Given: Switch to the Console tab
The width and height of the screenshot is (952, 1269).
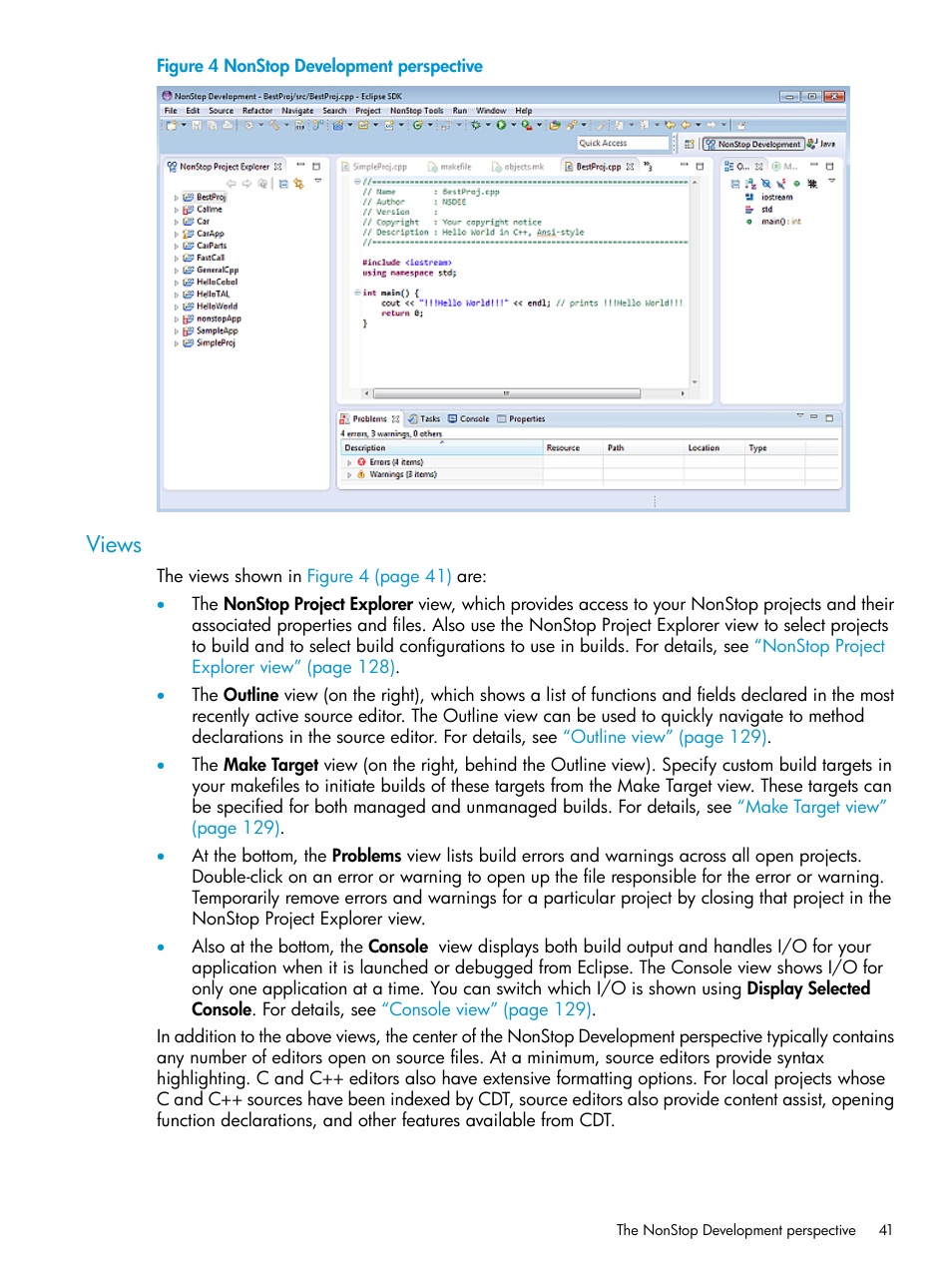Looking at the screenshot, I should 469,419.
